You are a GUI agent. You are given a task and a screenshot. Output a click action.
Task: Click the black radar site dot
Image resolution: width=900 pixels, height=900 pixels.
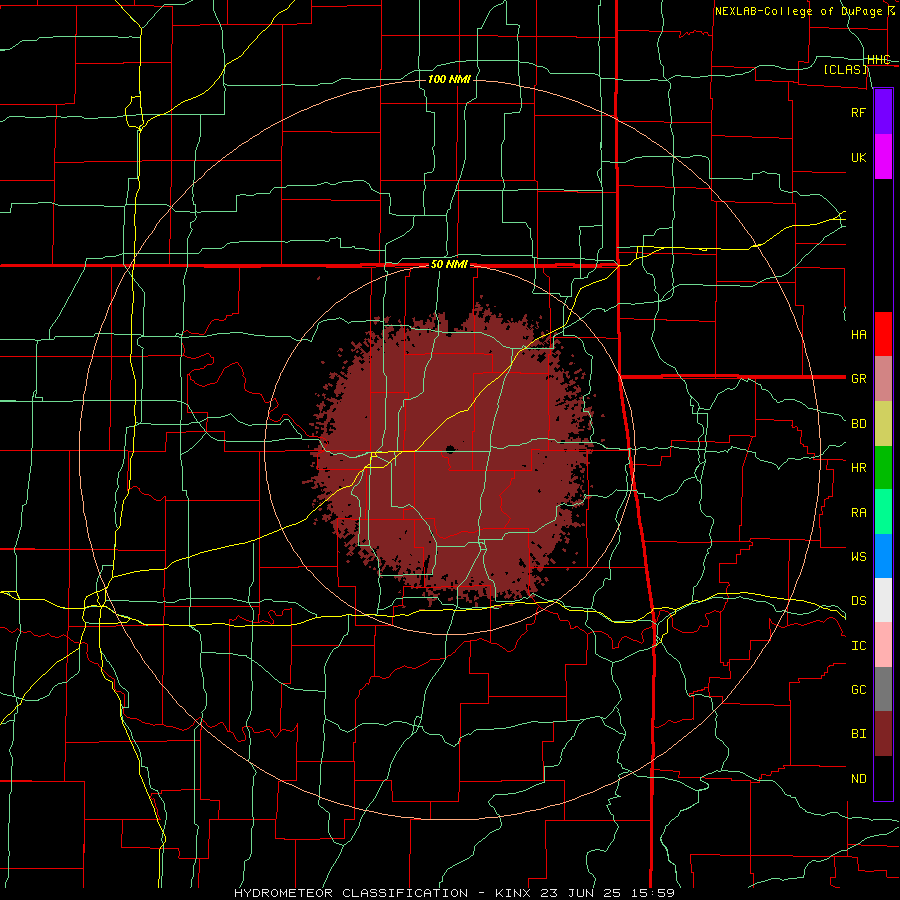click(x=450, y=449)
